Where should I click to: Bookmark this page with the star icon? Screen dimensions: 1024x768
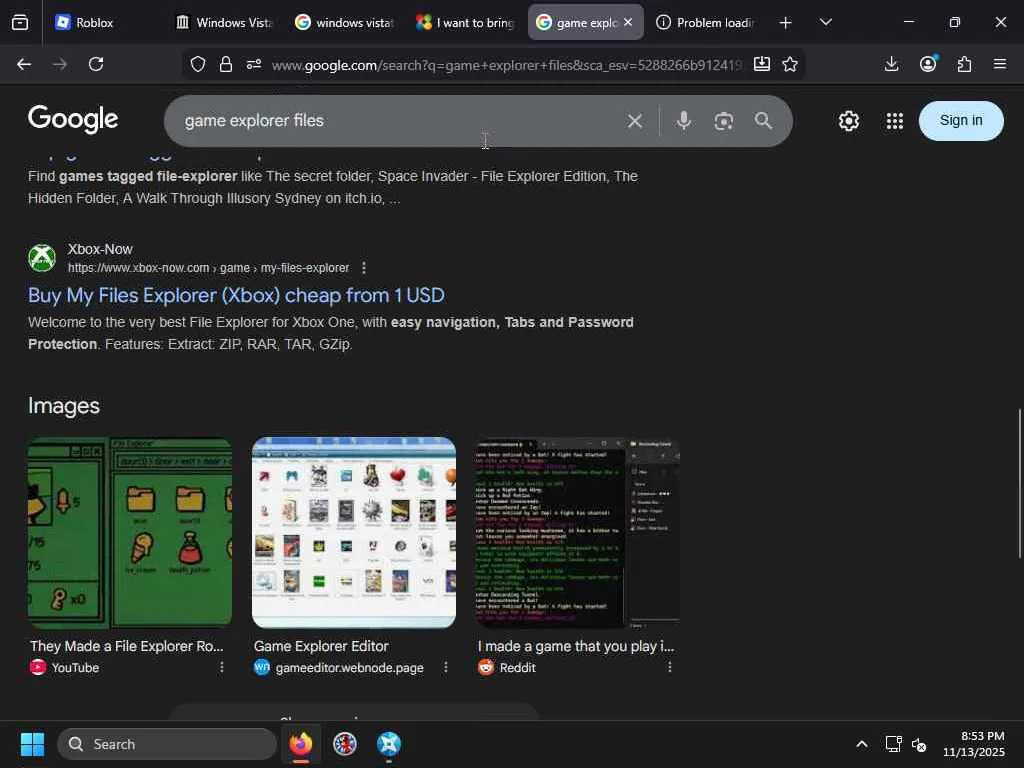coord(790,64)
